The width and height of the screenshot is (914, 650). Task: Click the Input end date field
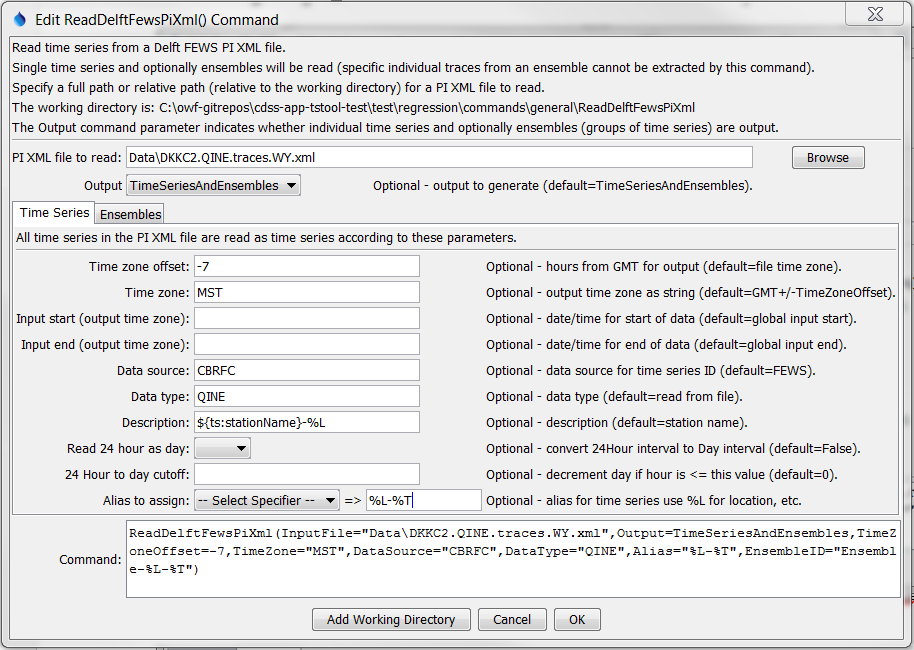(x=306, y=343)
